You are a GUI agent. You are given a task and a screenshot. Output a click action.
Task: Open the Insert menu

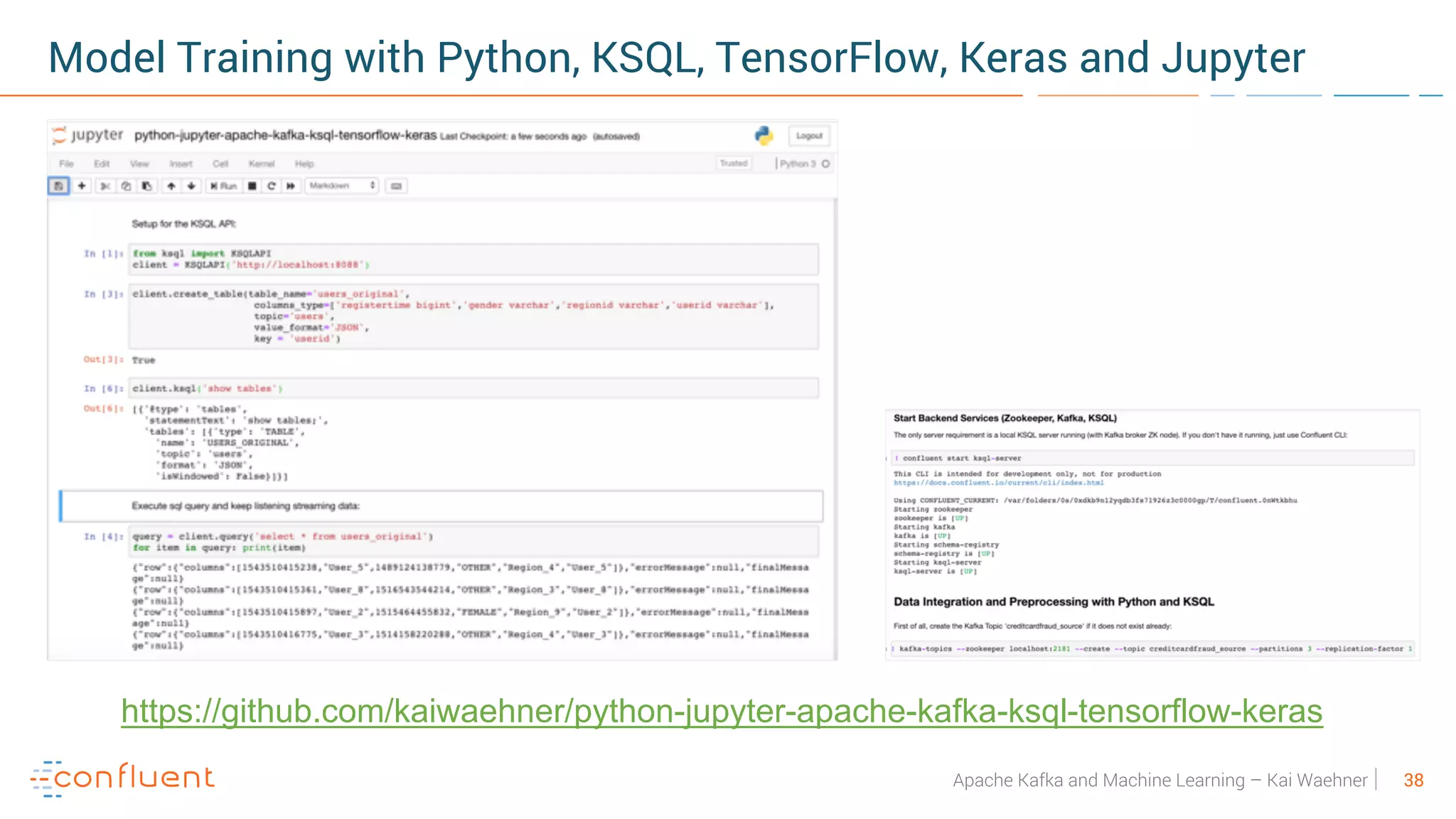181,164
